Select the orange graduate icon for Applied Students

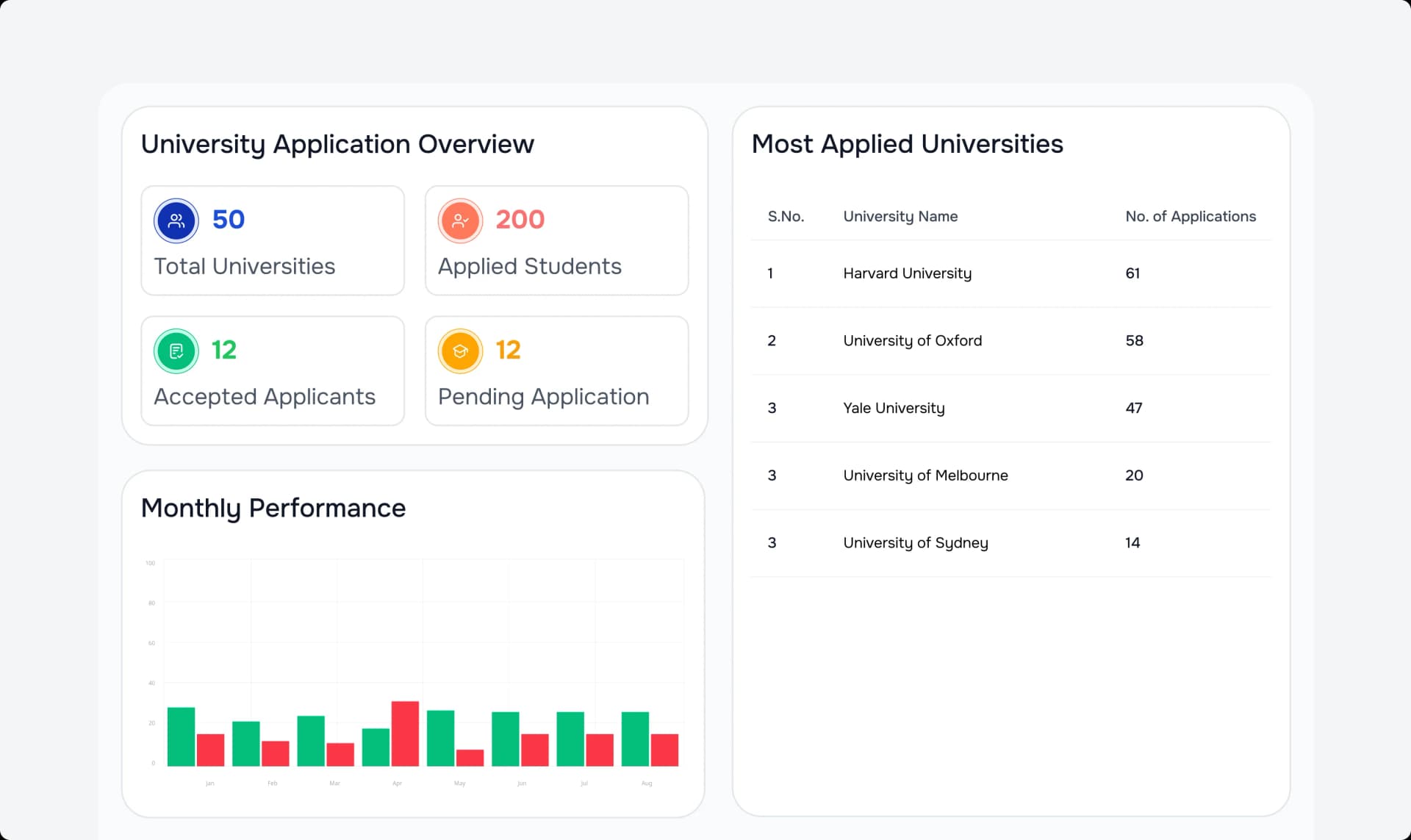459,220
